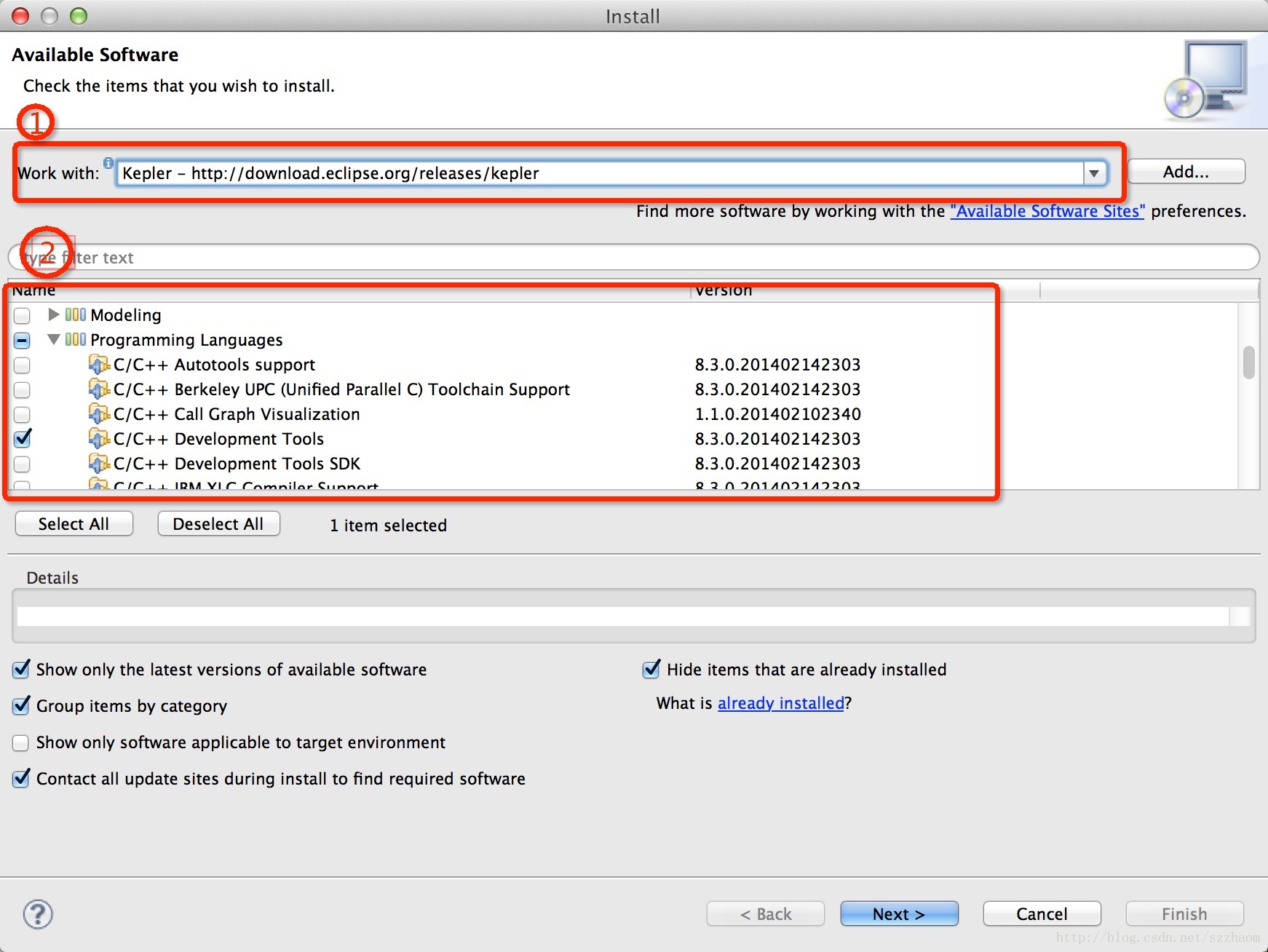Check C/C++ Development Tools SDK

click(23, 464)
